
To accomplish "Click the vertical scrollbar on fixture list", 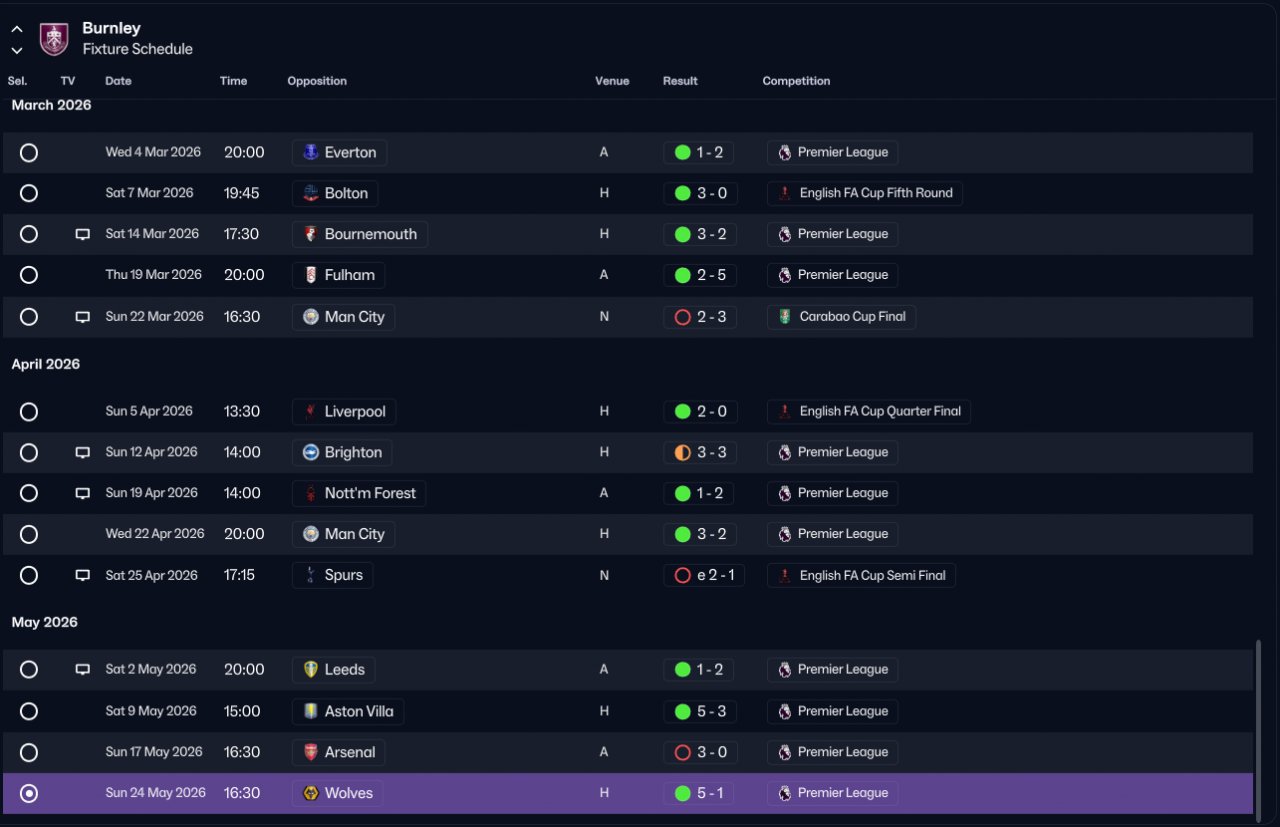I will click(x=1258, y=726).
